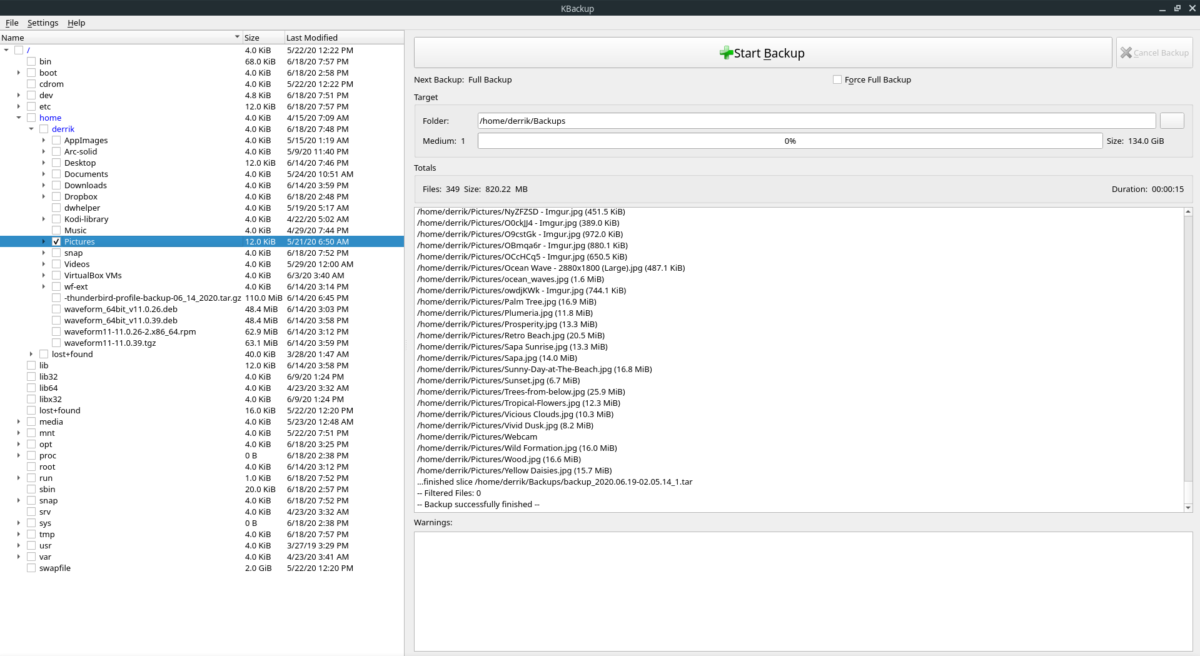
Task: Select the waveform11-11.0.39.tgz file row
Action: click(x=111, y=343)
